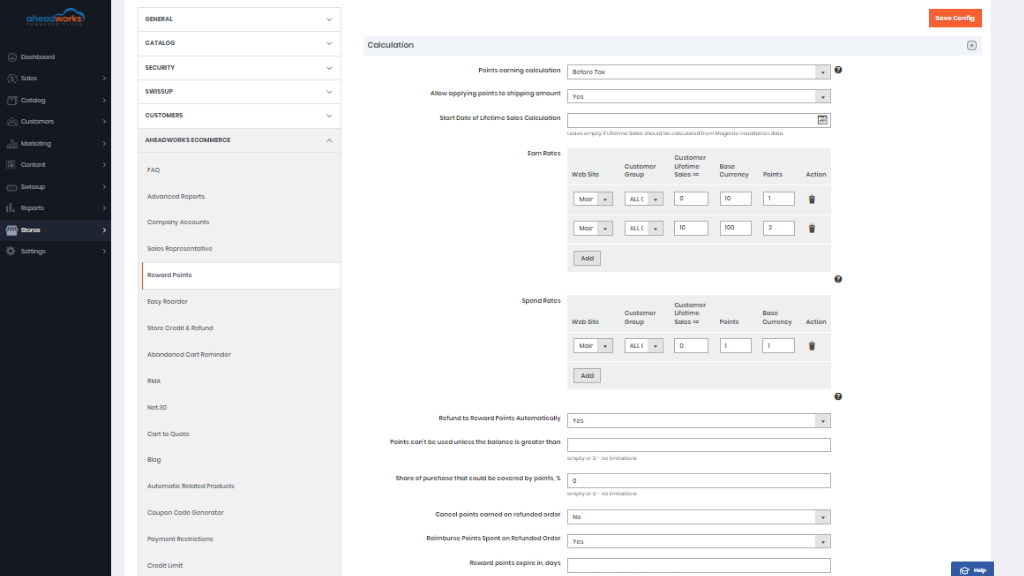Delete the Spend Rates row with trash icon

[x=812, y=346]
